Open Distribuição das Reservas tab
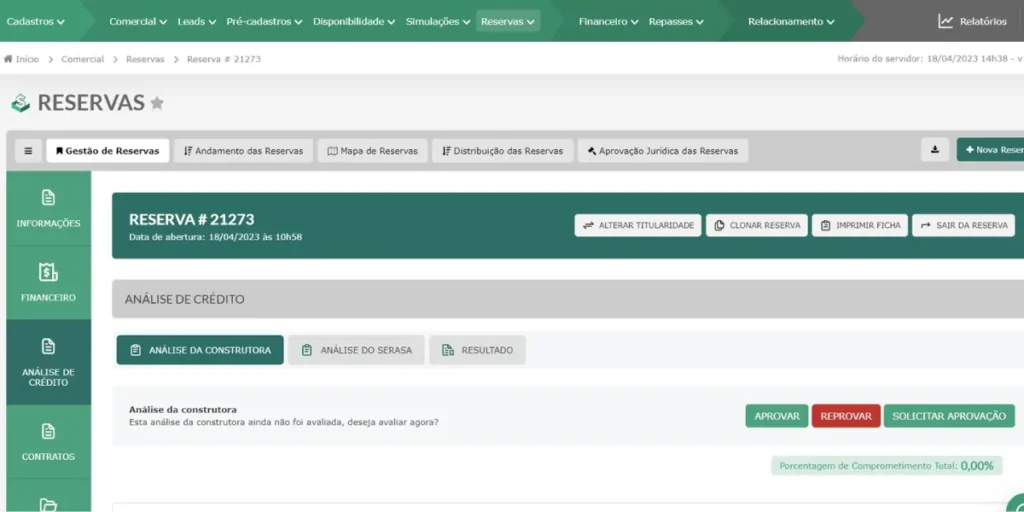This screenshot has width=1024, height=512. coord(502,150)
